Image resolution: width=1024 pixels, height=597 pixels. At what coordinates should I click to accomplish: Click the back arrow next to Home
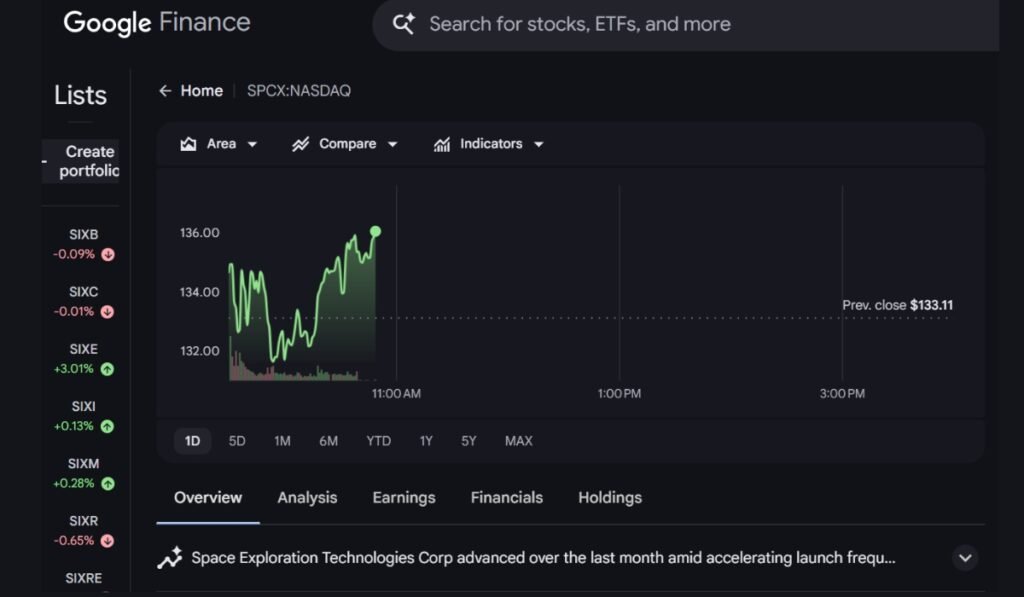(x=165, y=91)
